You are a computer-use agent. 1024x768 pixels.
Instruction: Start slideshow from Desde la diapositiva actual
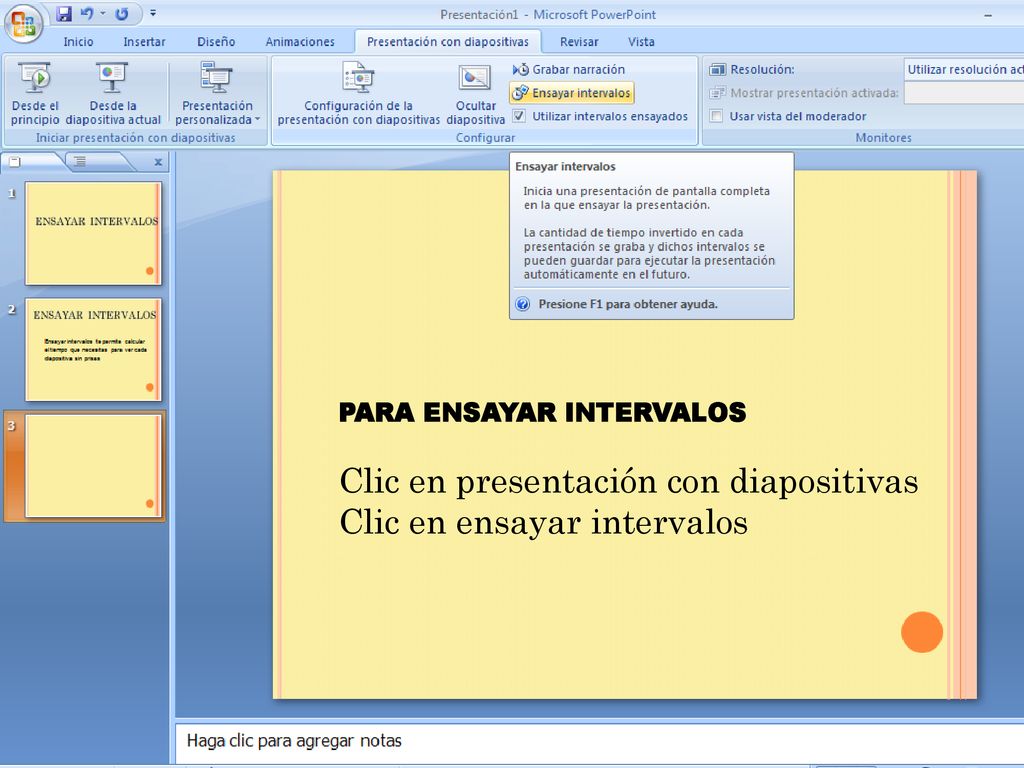(x=113, y=93)
